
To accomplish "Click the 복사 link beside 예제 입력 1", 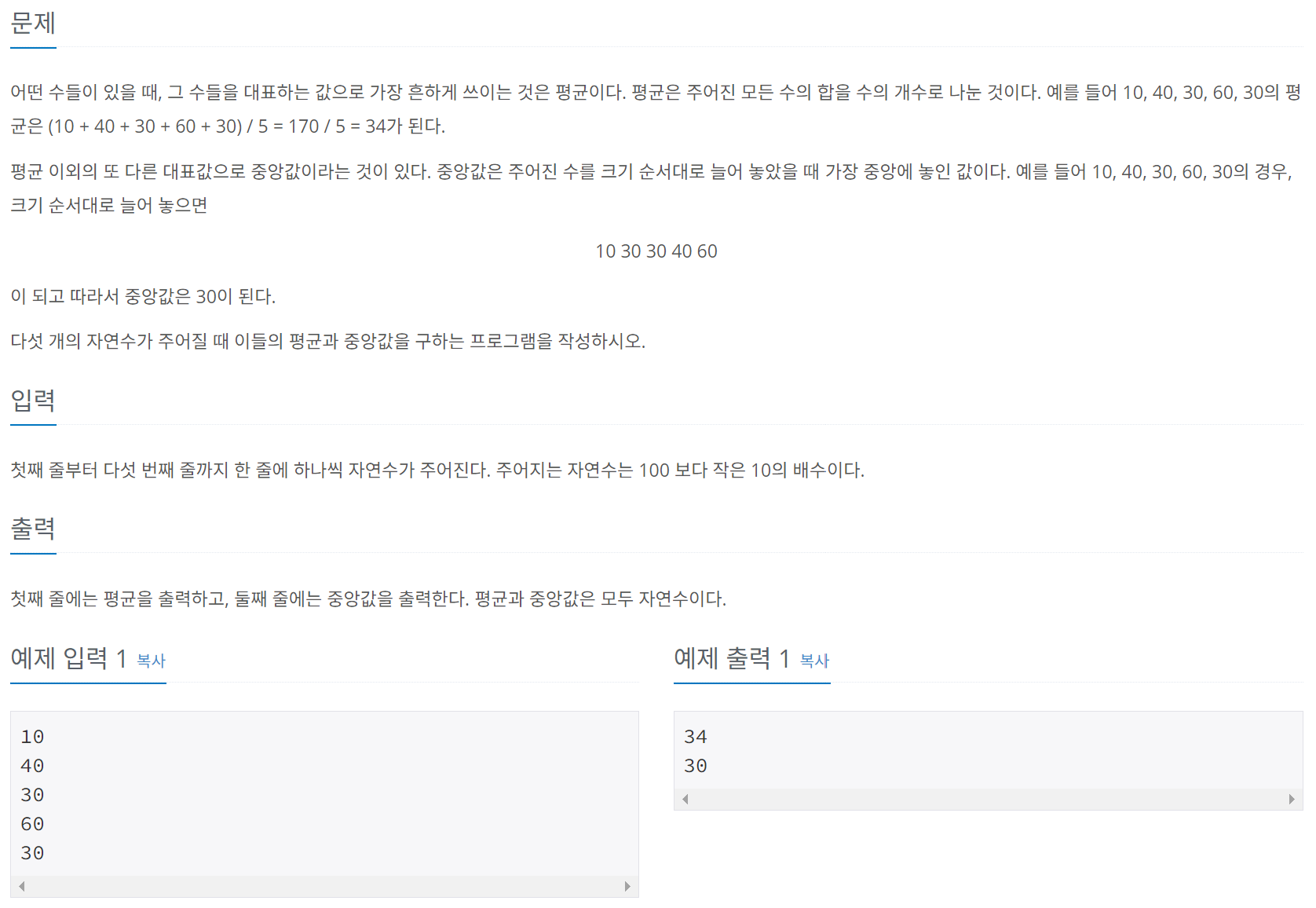I will [151, 661].
